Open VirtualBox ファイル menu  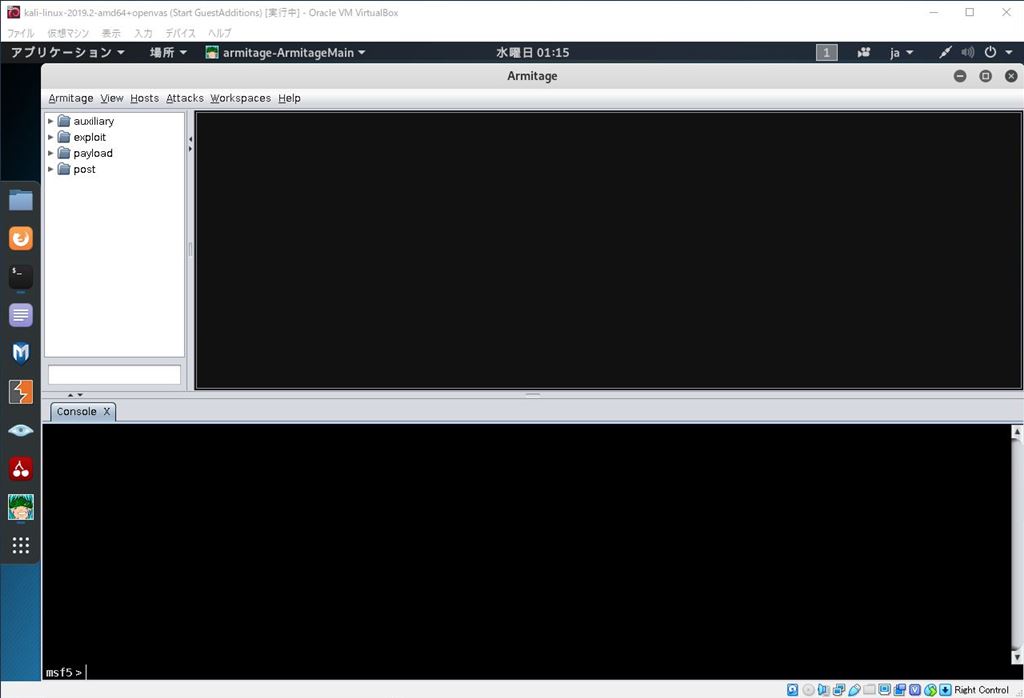click(x=20, y=33)
